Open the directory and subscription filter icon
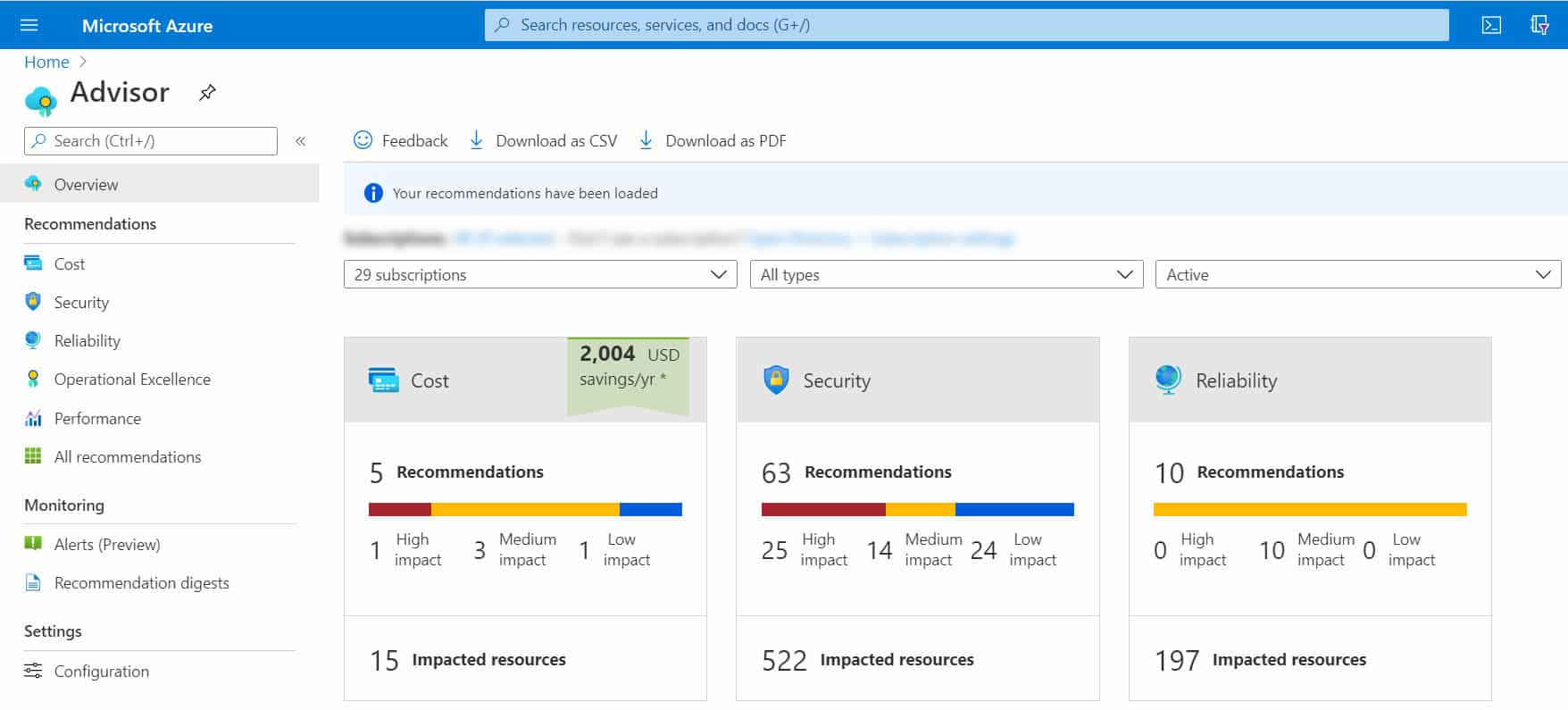 point(1539,25)
